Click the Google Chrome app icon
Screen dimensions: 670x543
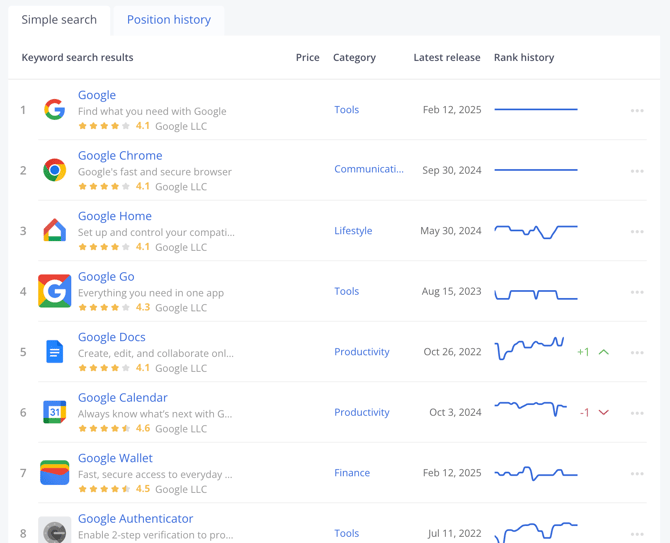(55, 170)
